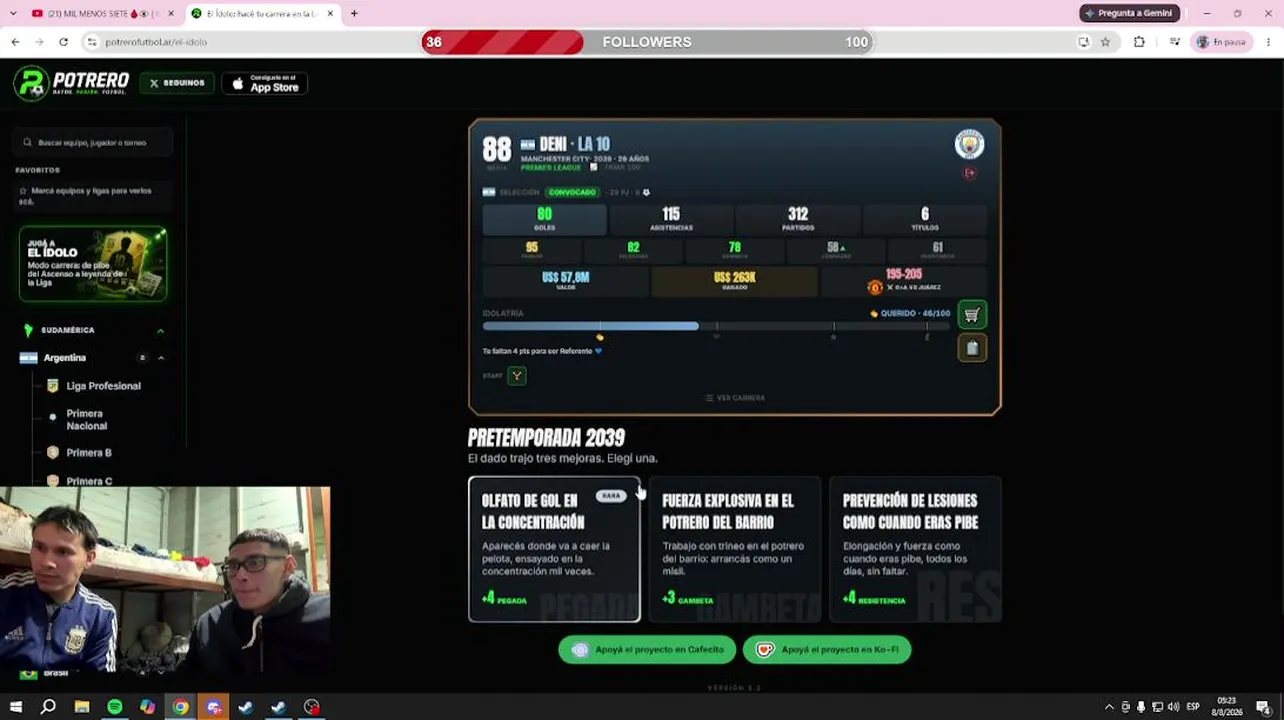Open the shop cart icon on player card
The width and height of the screenshot is (1284, 720).
click(x=971, y=315)
